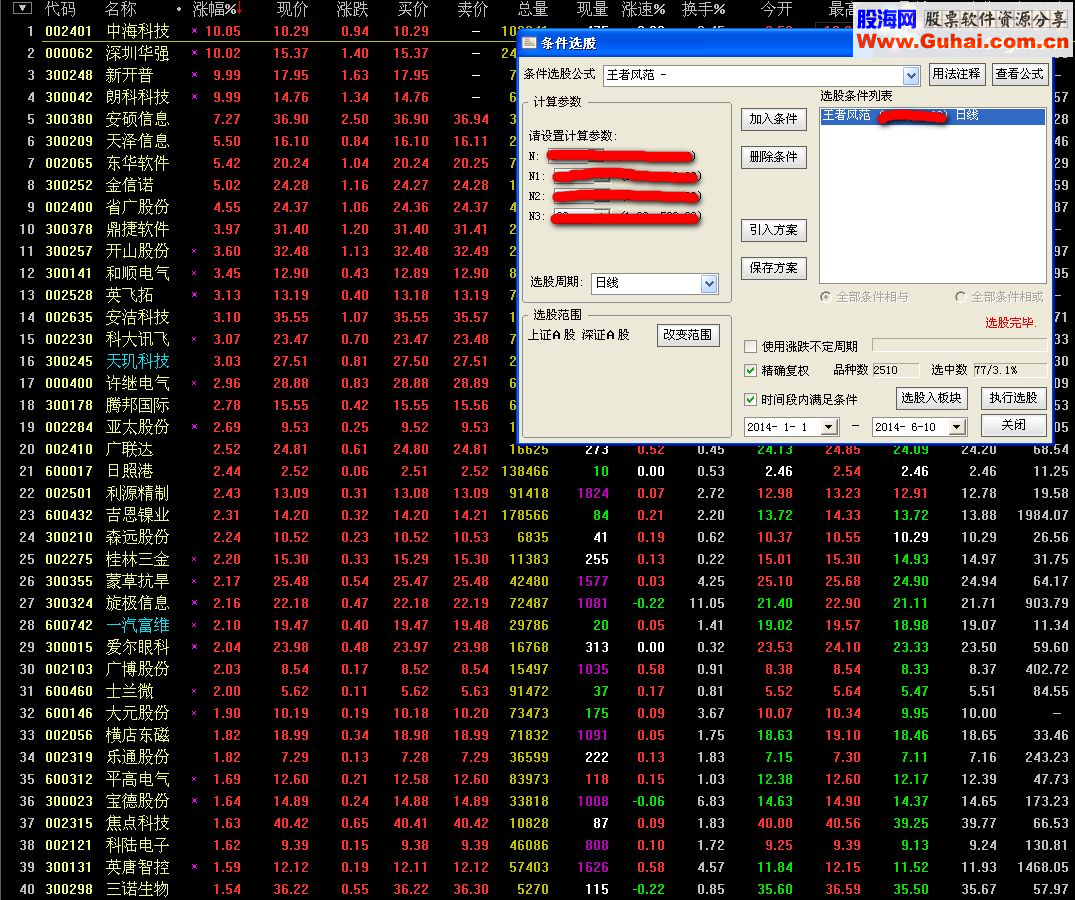
Task: Click the 品种数 field showing 2510
Action: (x=895, y=370)
